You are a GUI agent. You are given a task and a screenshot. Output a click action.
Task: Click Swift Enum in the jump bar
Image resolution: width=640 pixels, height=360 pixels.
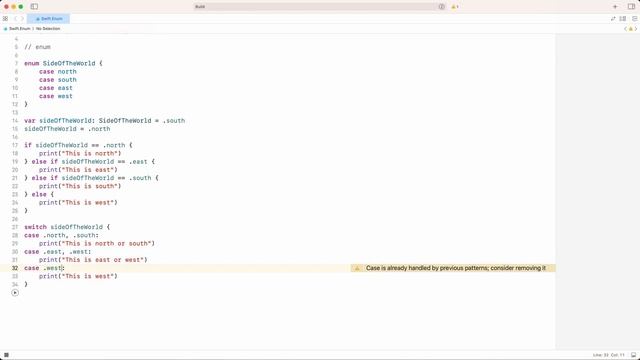point(17,29)
